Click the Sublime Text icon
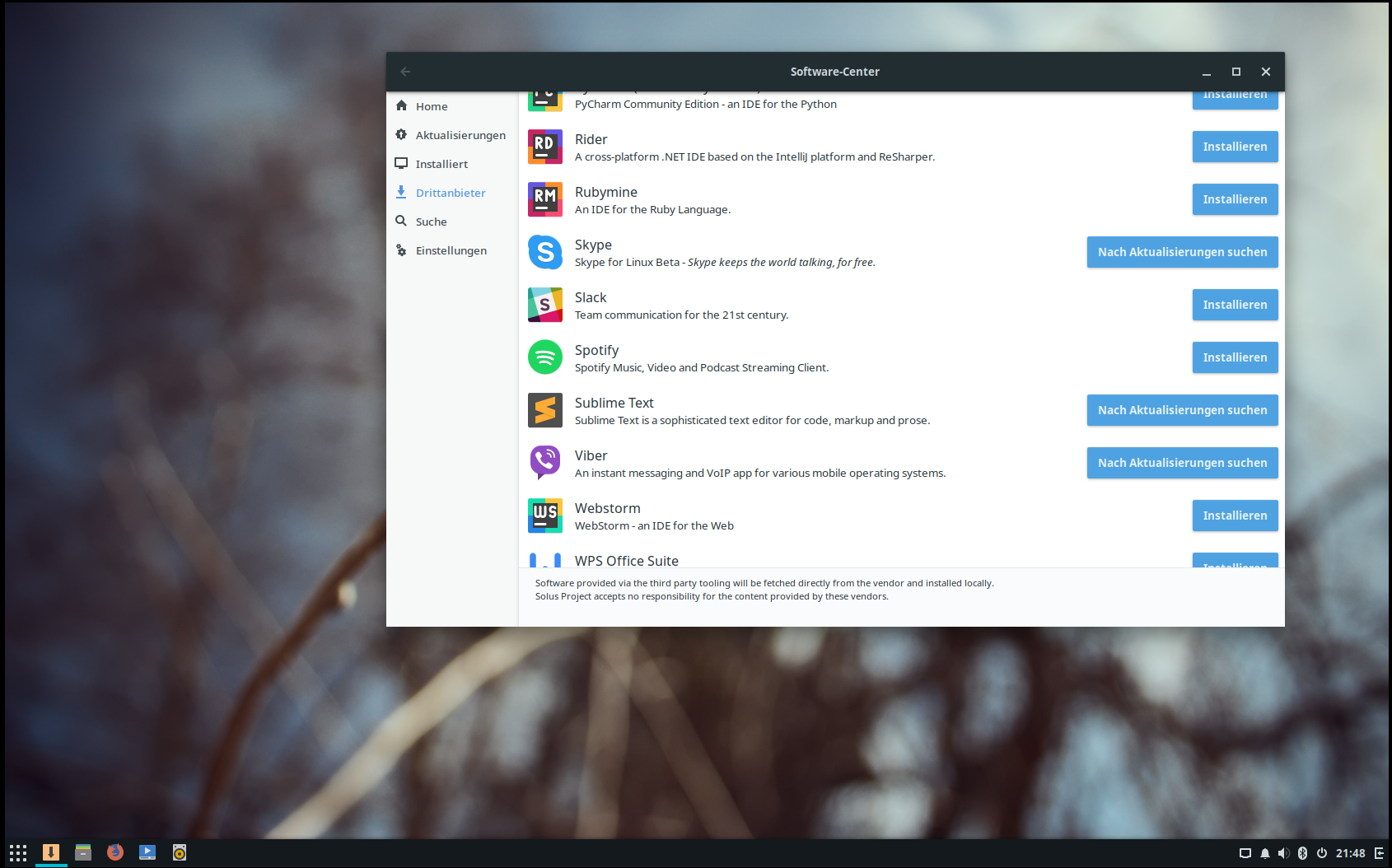Screen dimensions: 1392x868 [x=544, y=410]
